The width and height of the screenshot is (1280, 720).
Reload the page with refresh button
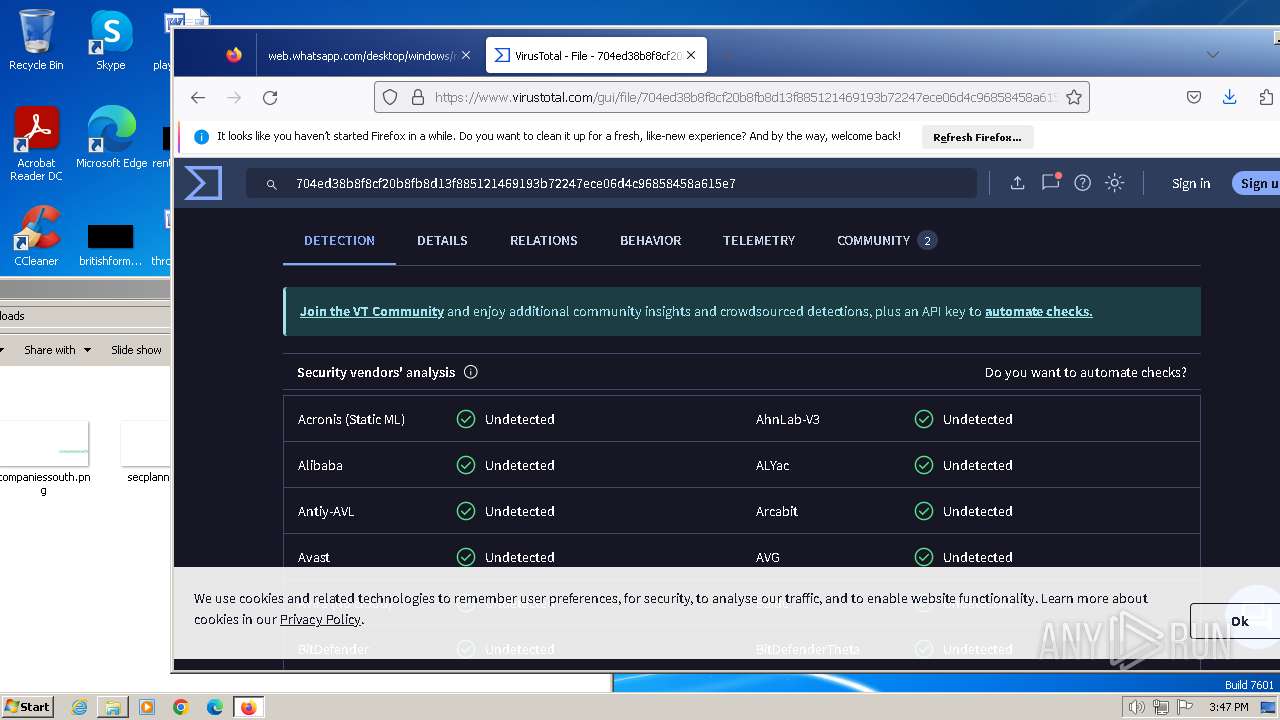[270, 97]
